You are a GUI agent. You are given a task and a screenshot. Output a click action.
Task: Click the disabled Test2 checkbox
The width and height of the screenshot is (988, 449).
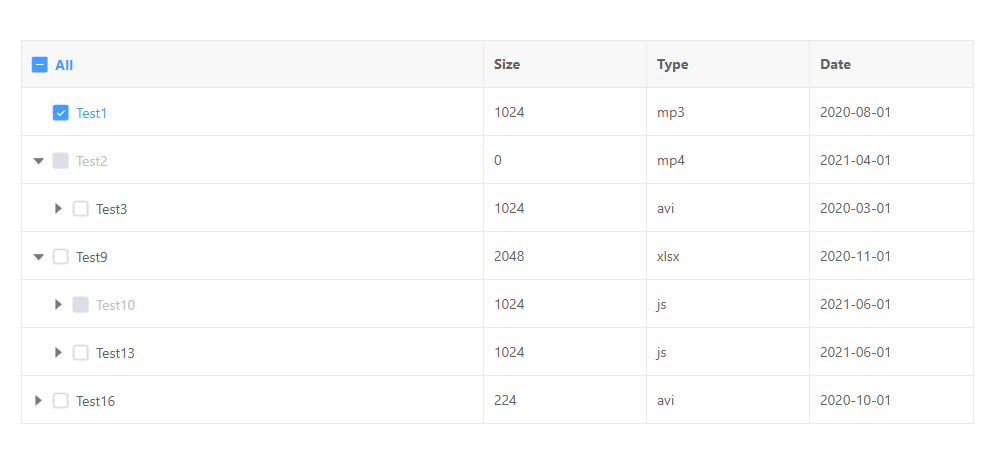[x=60, y=161]
